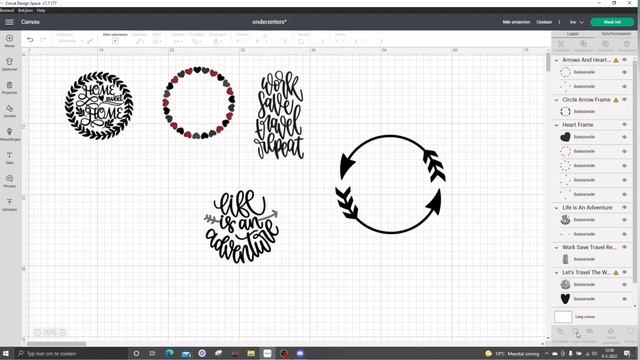The height and width of the screenshot is (360, 640).
Task: Click the Canvas title label
Action: tap(30, 22)
